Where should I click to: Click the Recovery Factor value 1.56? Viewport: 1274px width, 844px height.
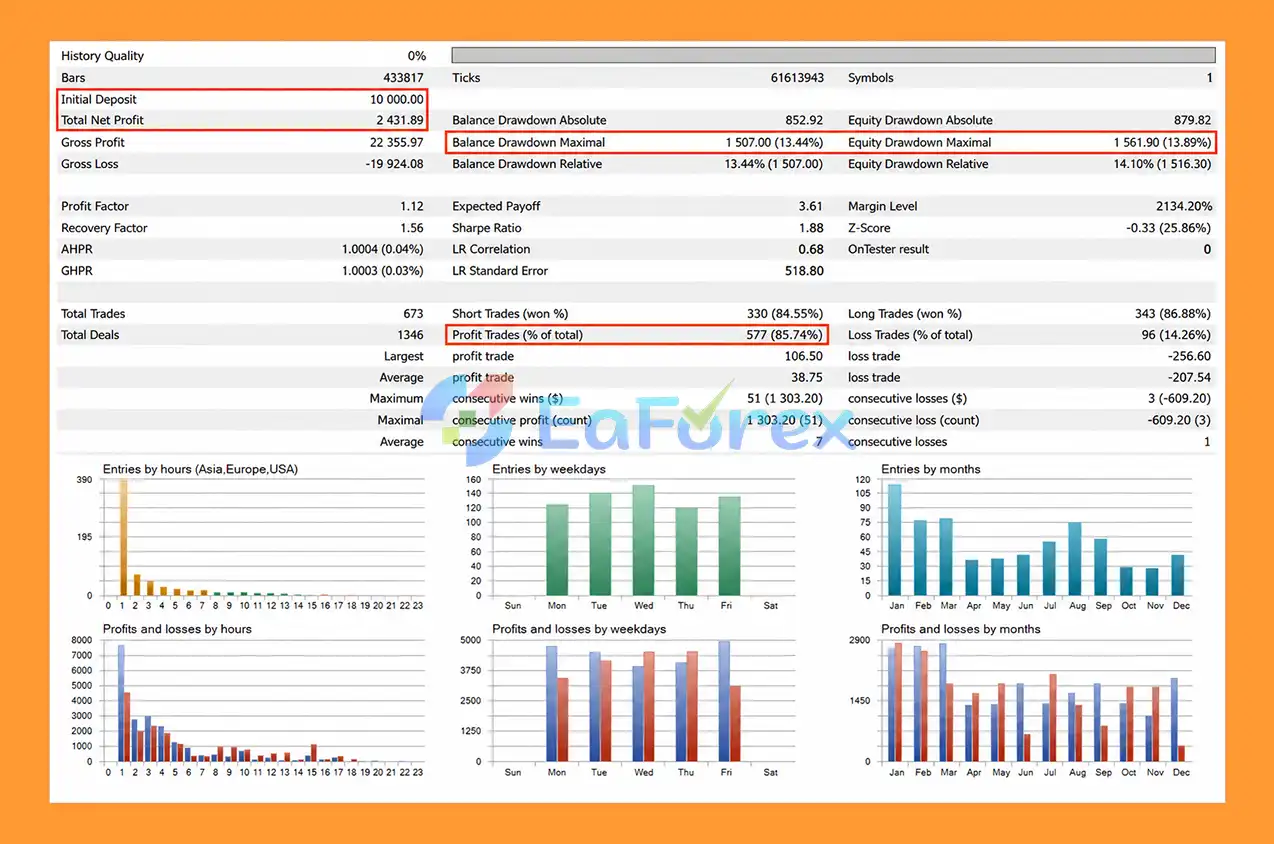click(412, 228)
